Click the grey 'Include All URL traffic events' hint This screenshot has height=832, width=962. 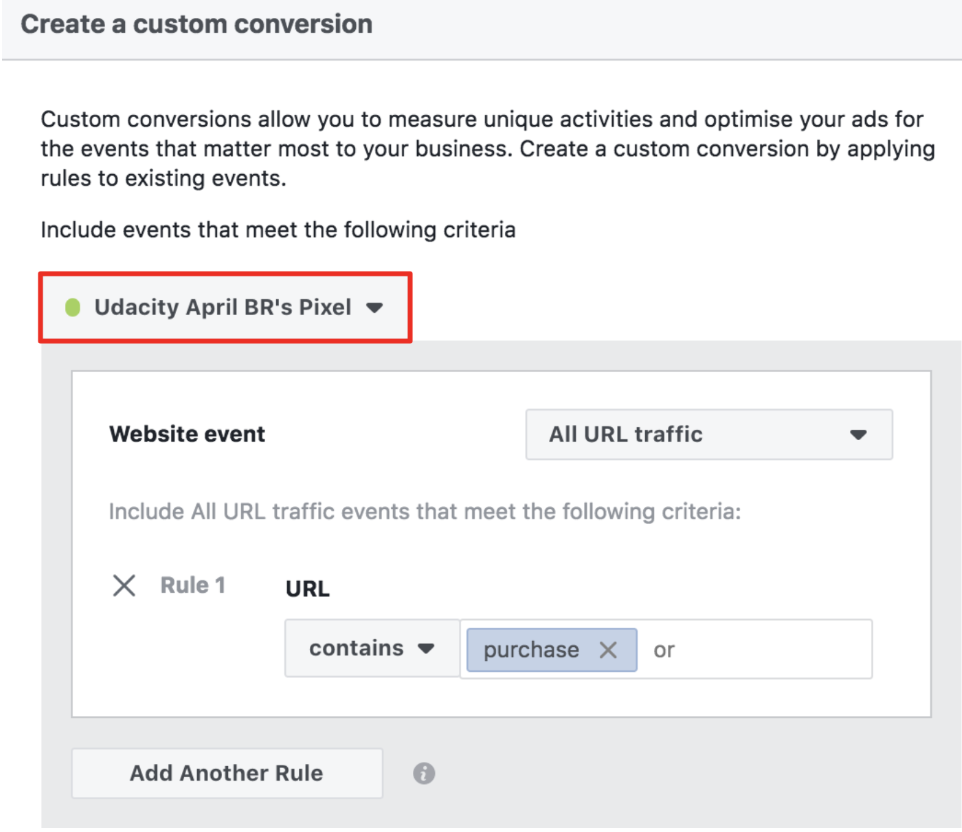pyautogui.click(x=424, y=512)
